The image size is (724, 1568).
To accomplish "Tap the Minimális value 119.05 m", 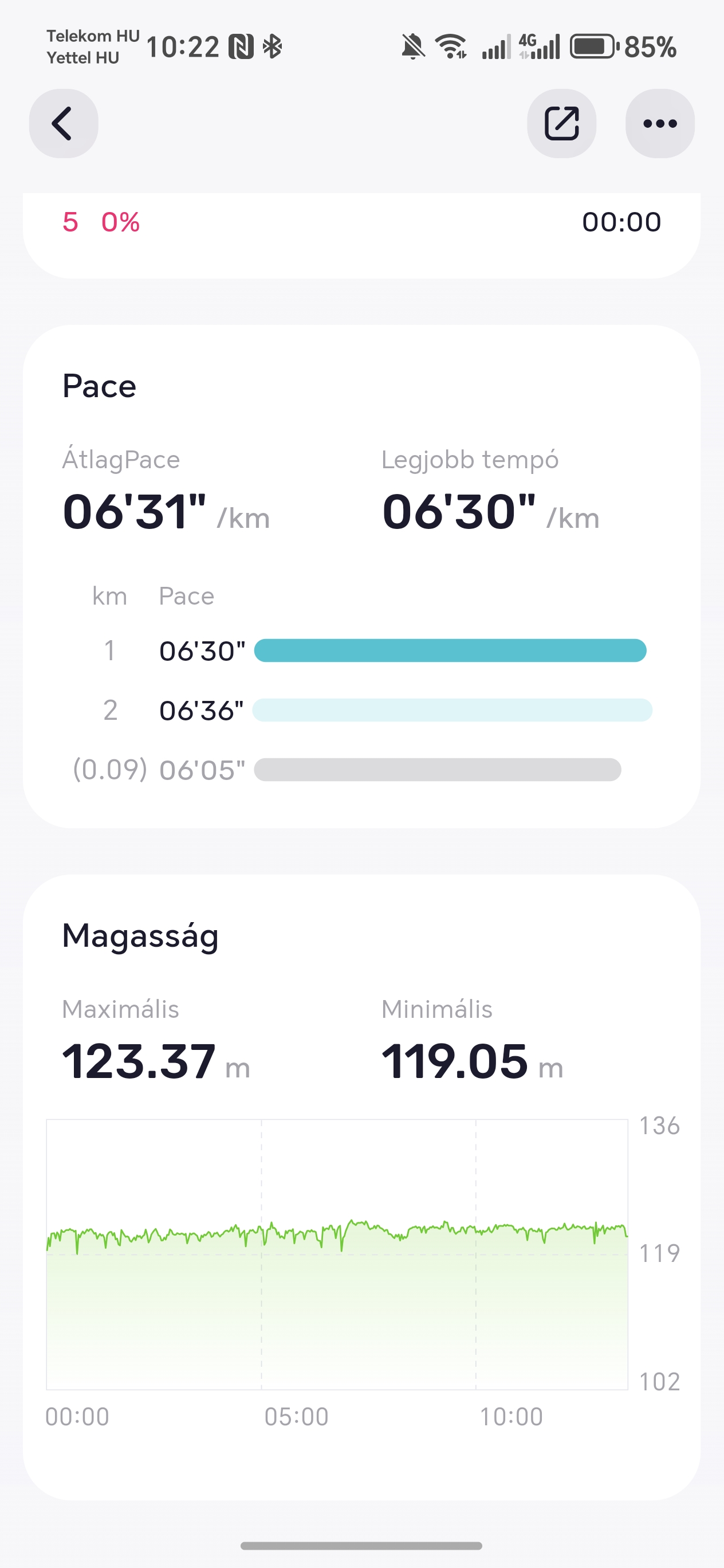I will tap(472, 1061).
